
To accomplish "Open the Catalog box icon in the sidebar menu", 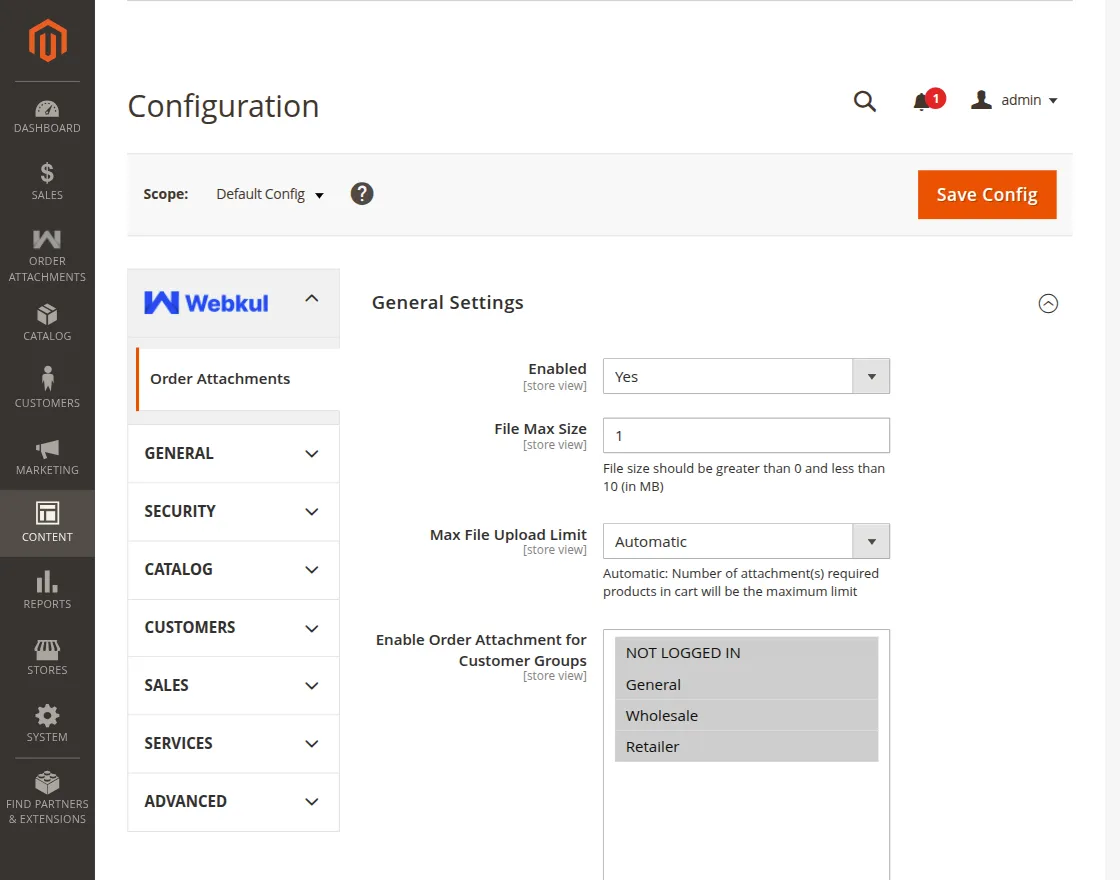I will [47, 323].
